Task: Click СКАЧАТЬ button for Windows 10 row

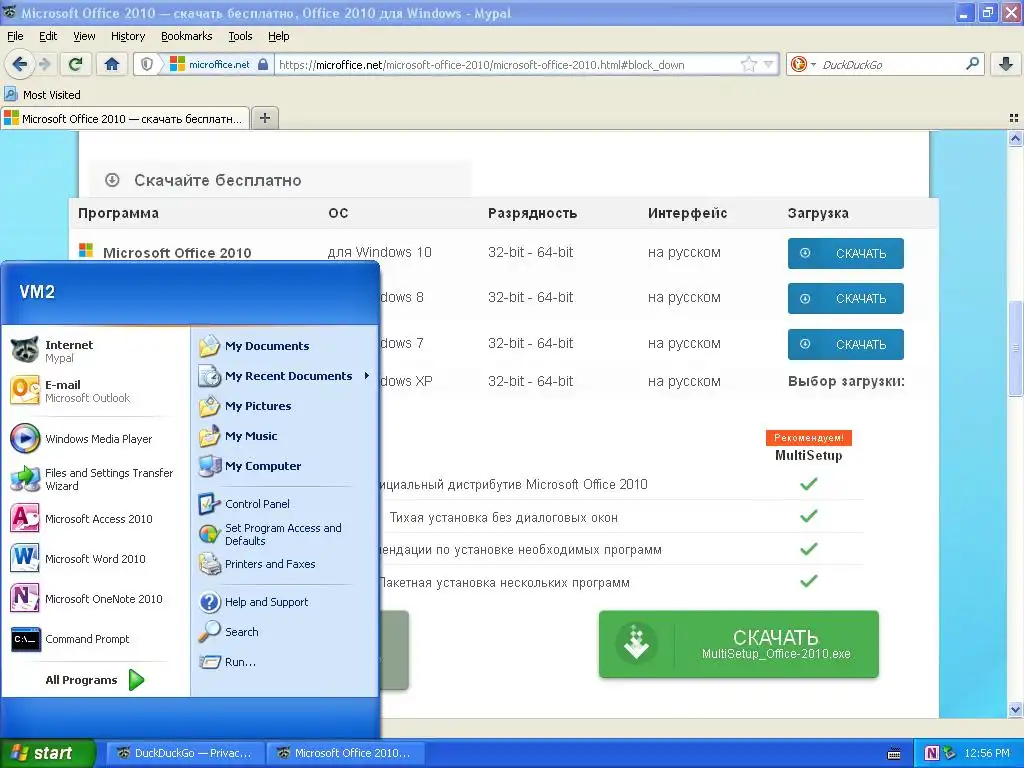Action: [845, 253]
